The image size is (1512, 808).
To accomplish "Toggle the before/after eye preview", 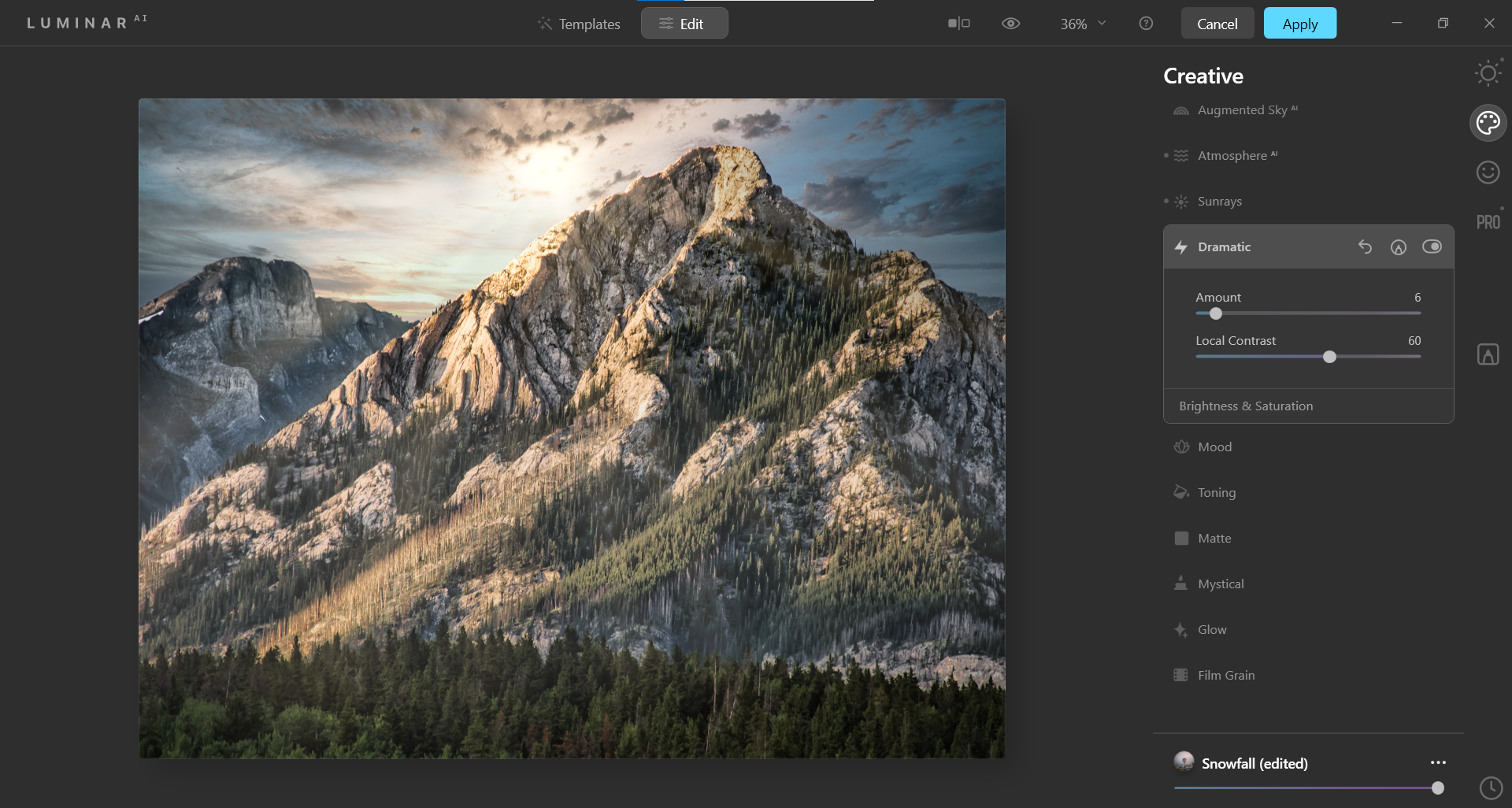I will 1010,24.
